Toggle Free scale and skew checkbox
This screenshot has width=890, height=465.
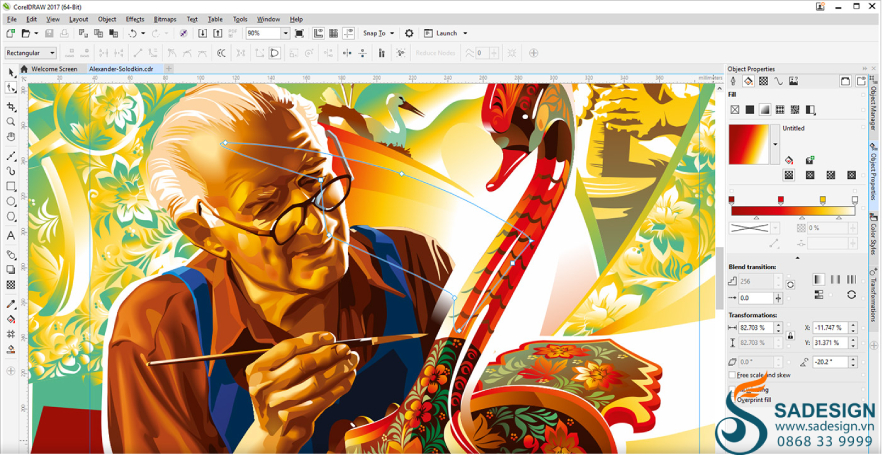732,375
